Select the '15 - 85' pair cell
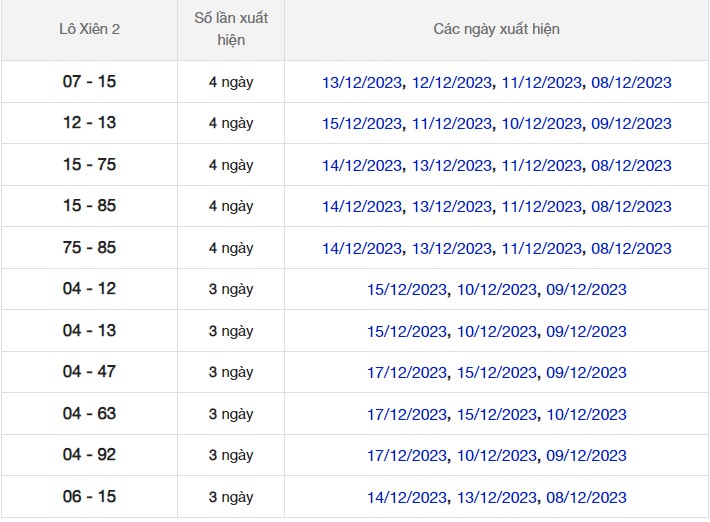710x522 pixels. (x=89, y=206)
